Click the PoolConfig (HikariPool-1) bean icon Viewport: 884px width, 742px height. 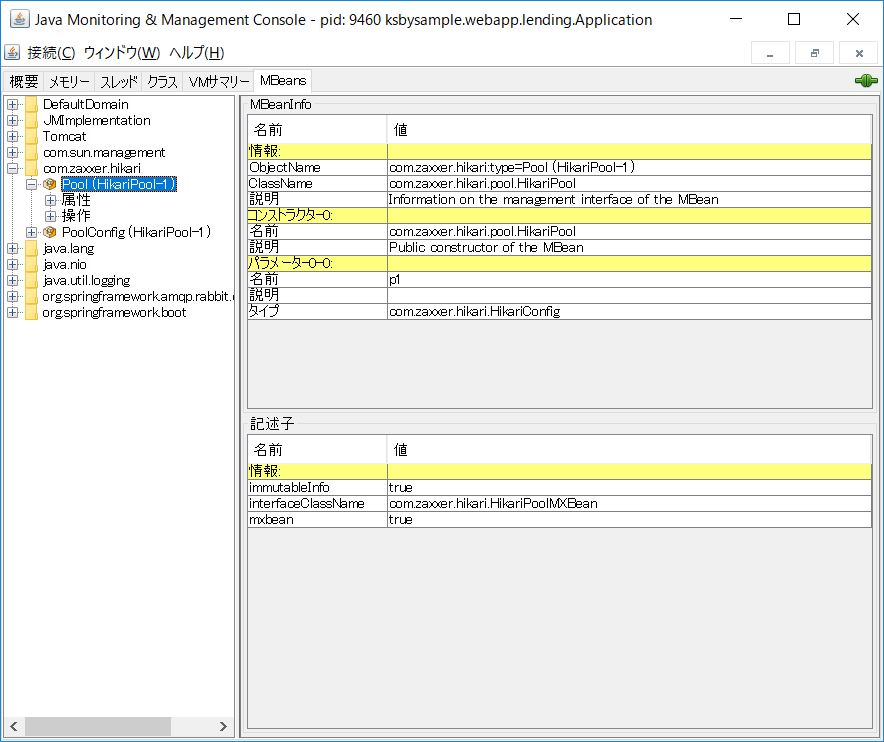point(50,232)
